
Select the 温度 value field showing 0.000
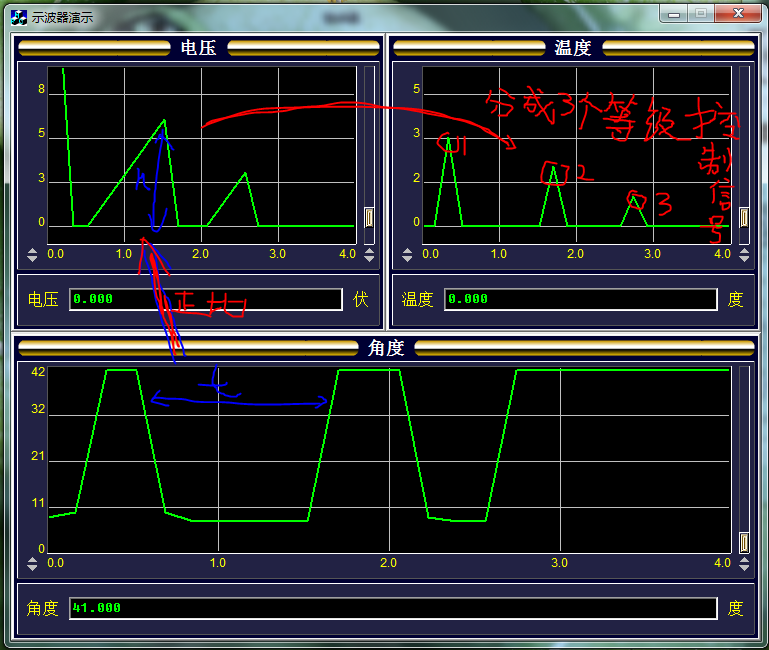coord(580,299)
